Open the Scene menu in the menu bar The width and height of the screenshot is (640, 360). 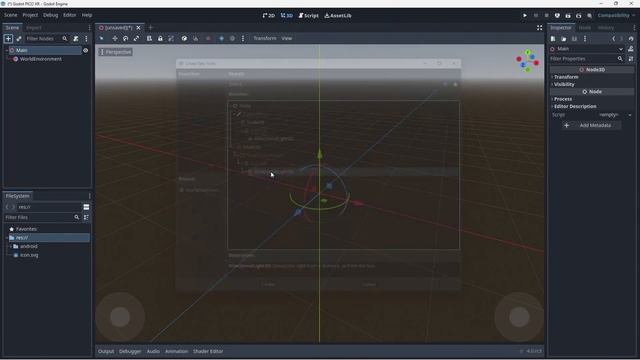[11, 15]
